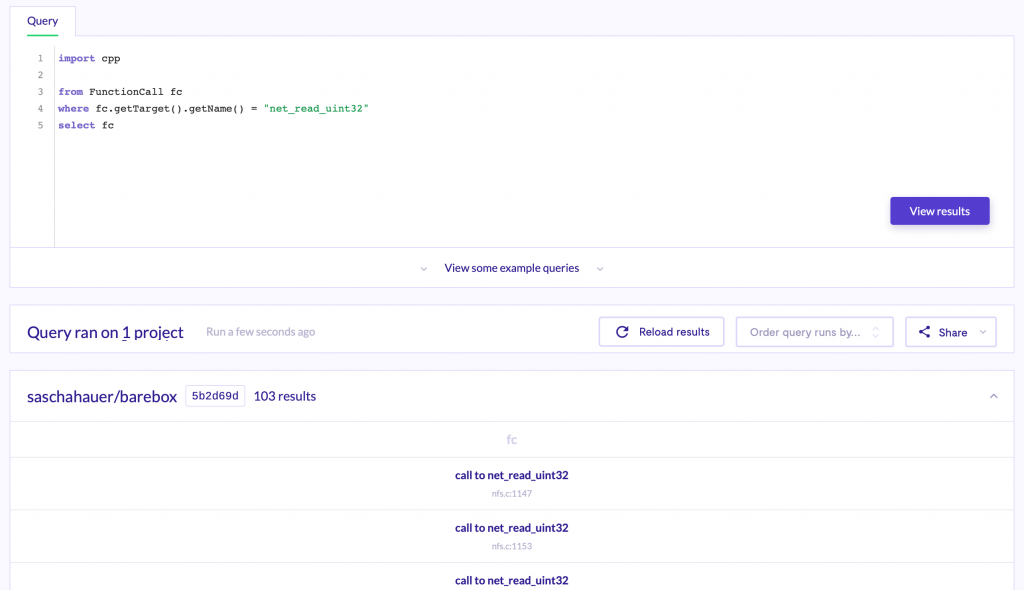Open the net_read_uint32 call at nfs.c:1147
Screen dimensions: 1024x590
tap(511, 476)
